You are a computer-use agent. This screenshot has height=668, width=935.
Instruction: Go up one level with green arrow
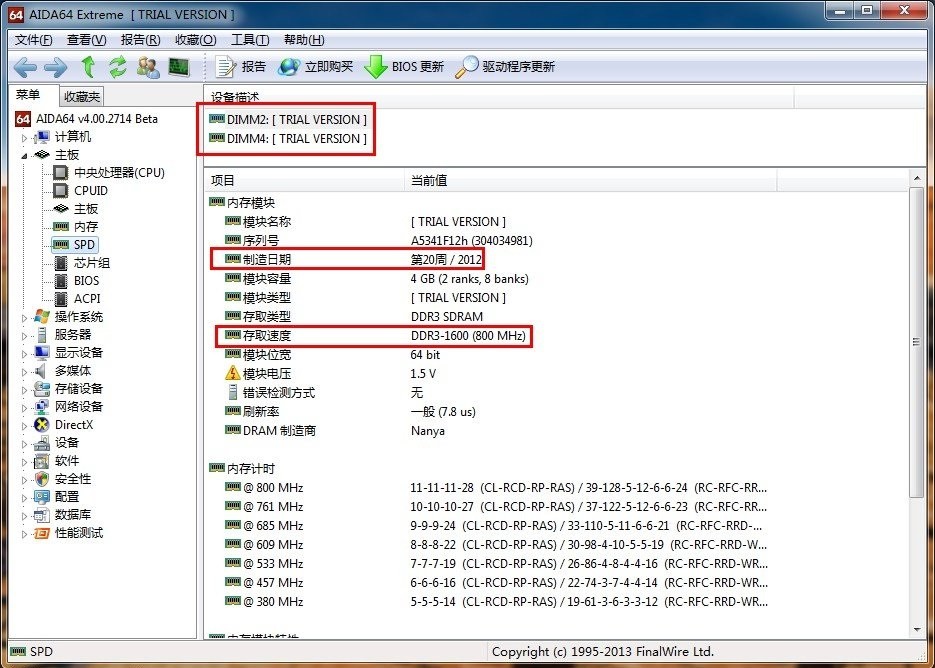tap(88, 67)
